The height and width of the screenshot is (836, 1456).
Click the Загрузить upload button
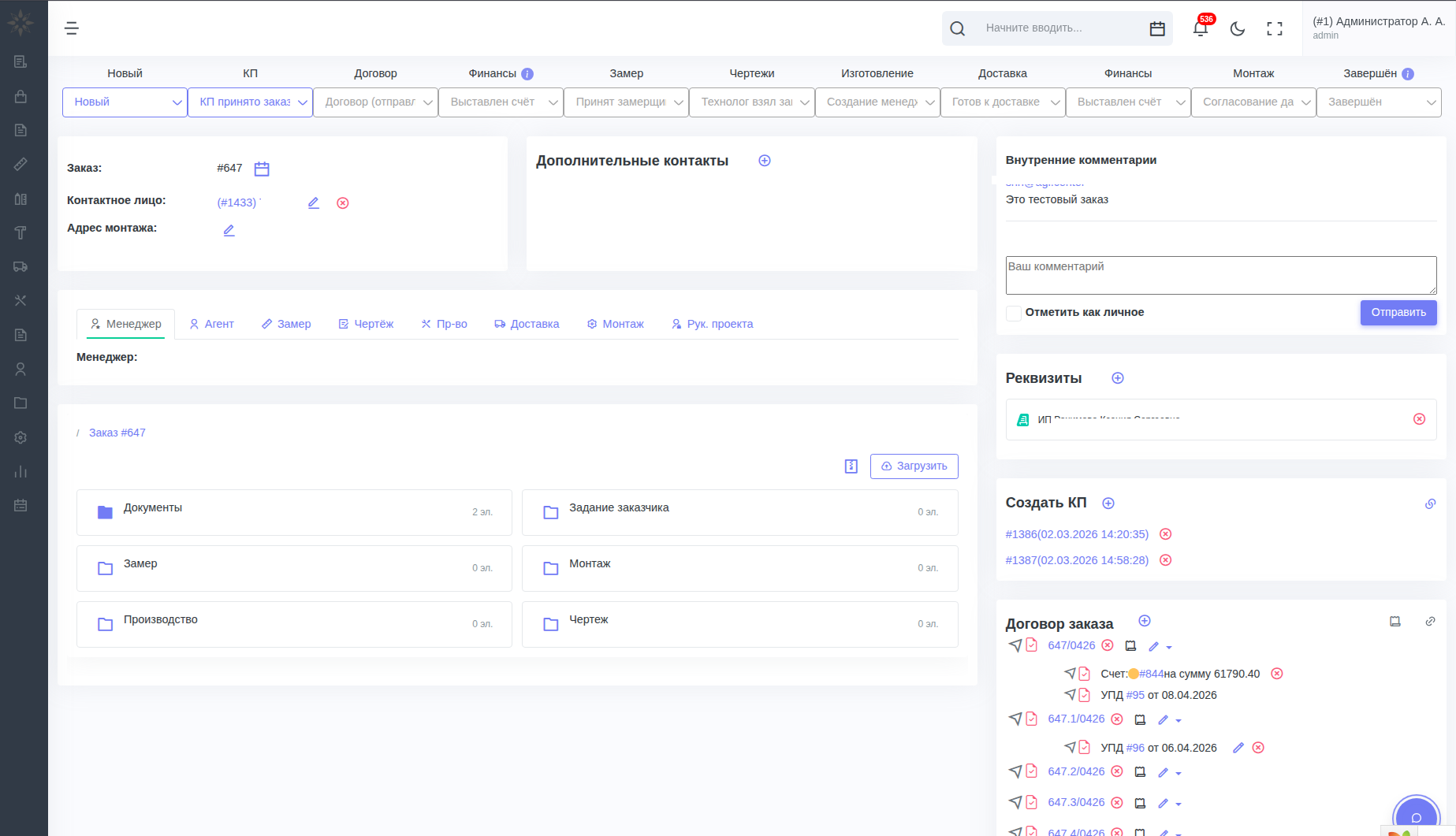coord(914,466)
